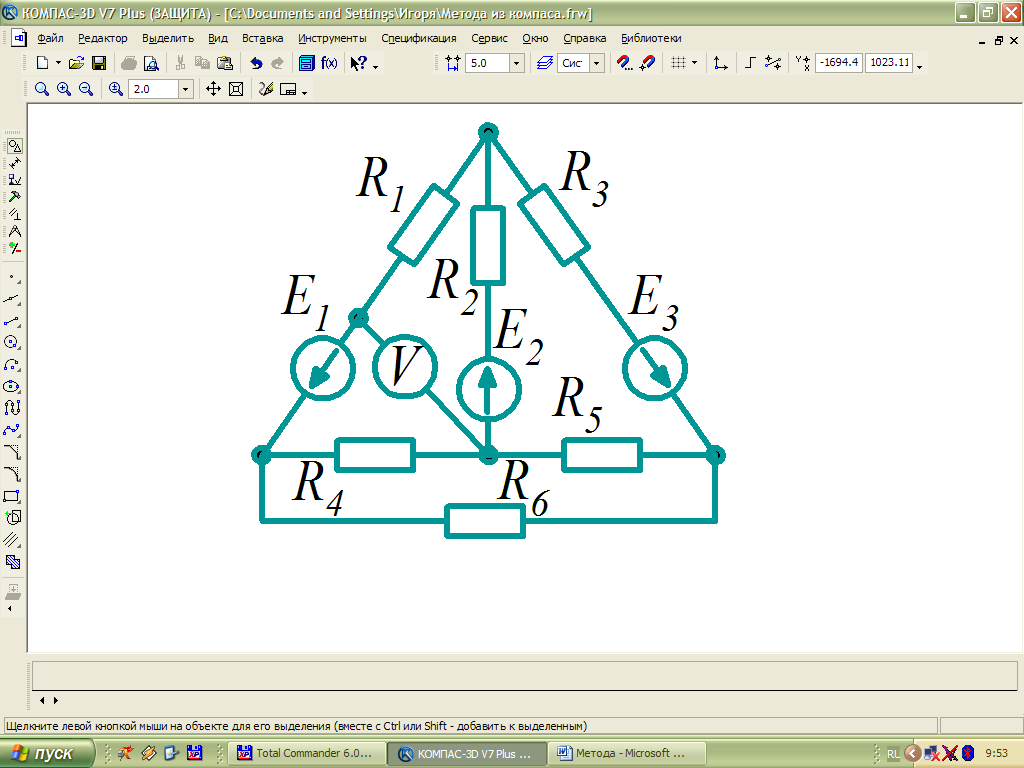Viewport: 1024px width, 768px height.
Task: Edit the X coordinate field -1694.4
Action: point(839,63)
